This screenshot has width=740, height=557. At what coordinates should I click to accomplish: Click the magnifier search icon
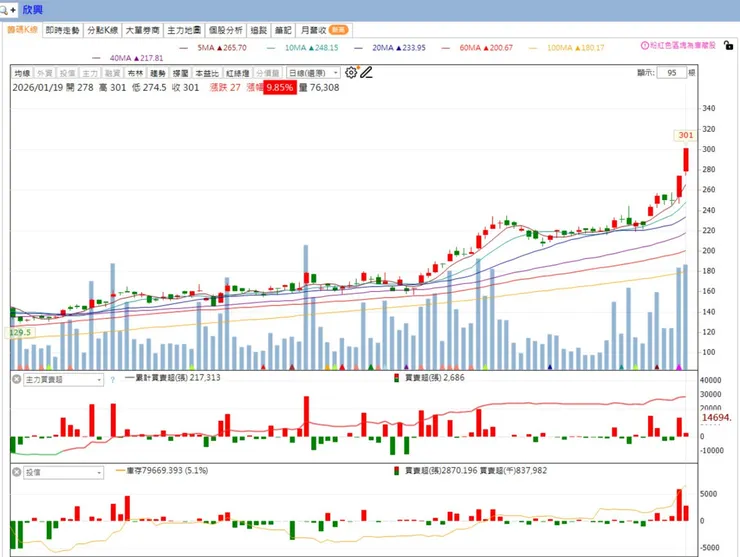(3, 10)
